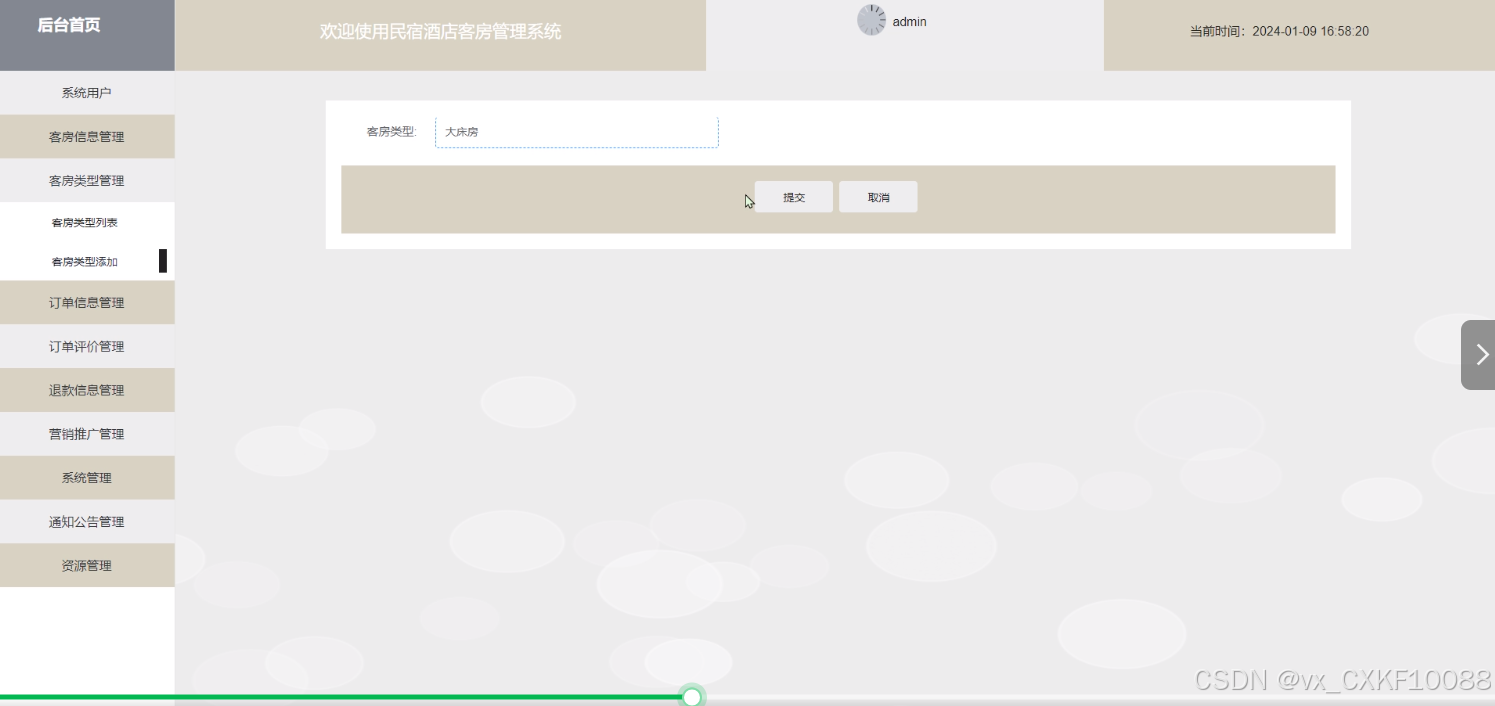The width and height of the screenshot is (1495, 706).
Task: Click the 欢迎使用民宿酒店客房管理系统 title
Action: point(440,32)
